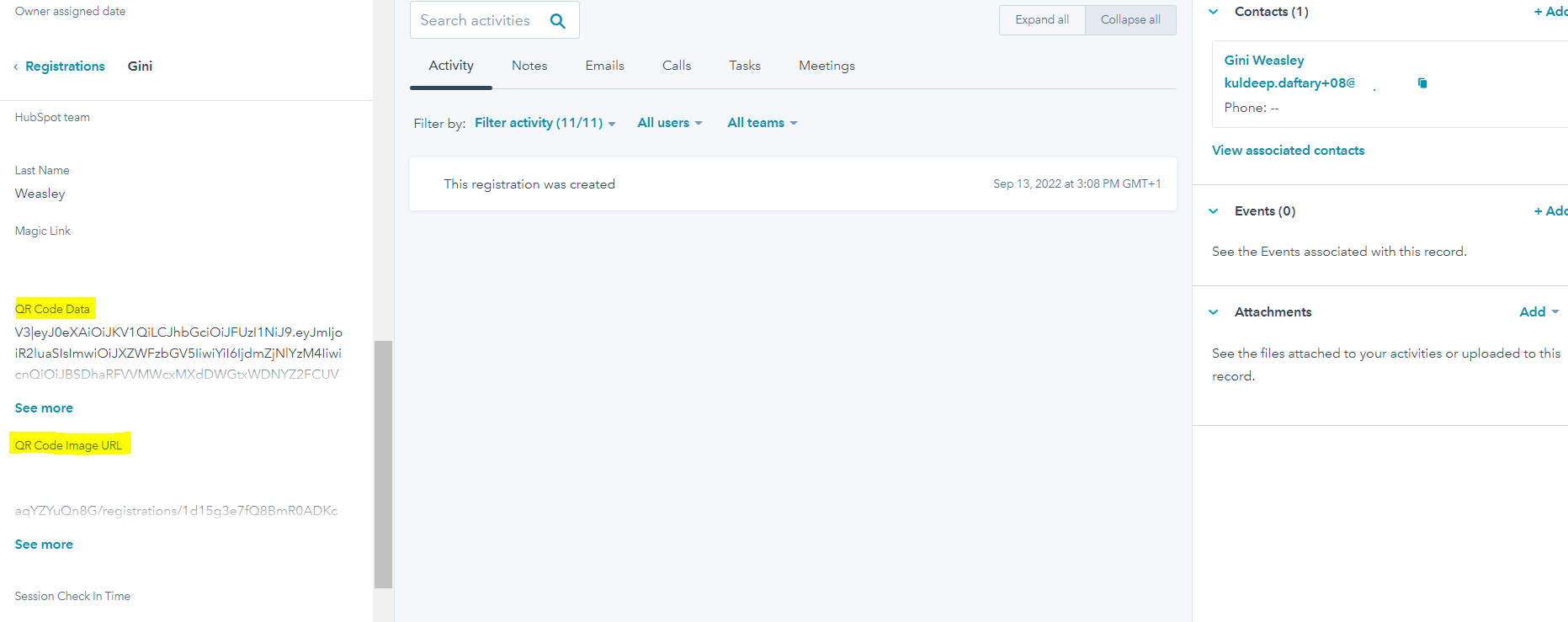Click the Magic Link property label
1568x622 pixels.
(43, 231)
